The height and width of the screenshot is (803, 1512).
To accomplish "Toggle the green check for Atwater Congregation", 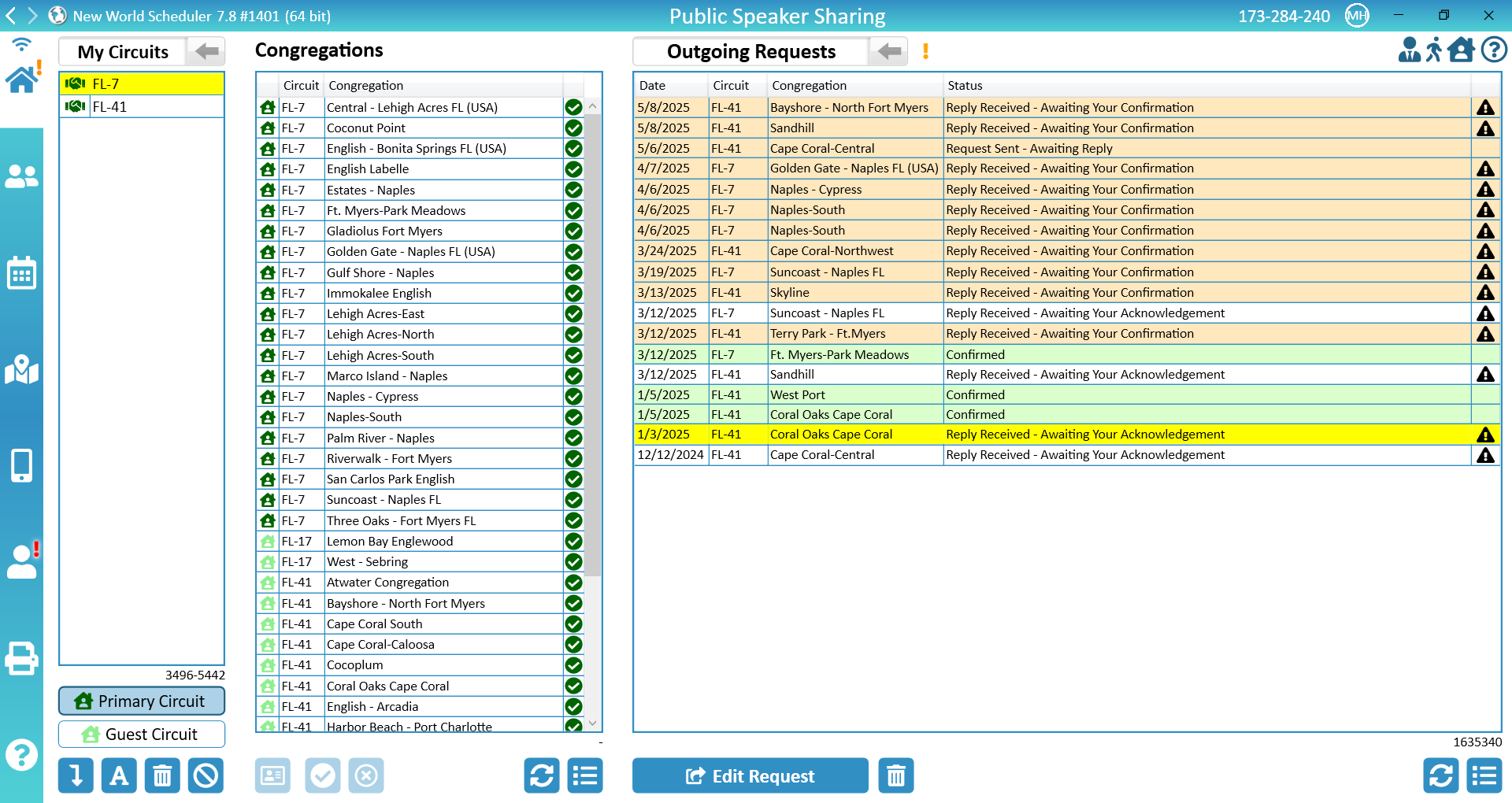I will click(573, 583).
